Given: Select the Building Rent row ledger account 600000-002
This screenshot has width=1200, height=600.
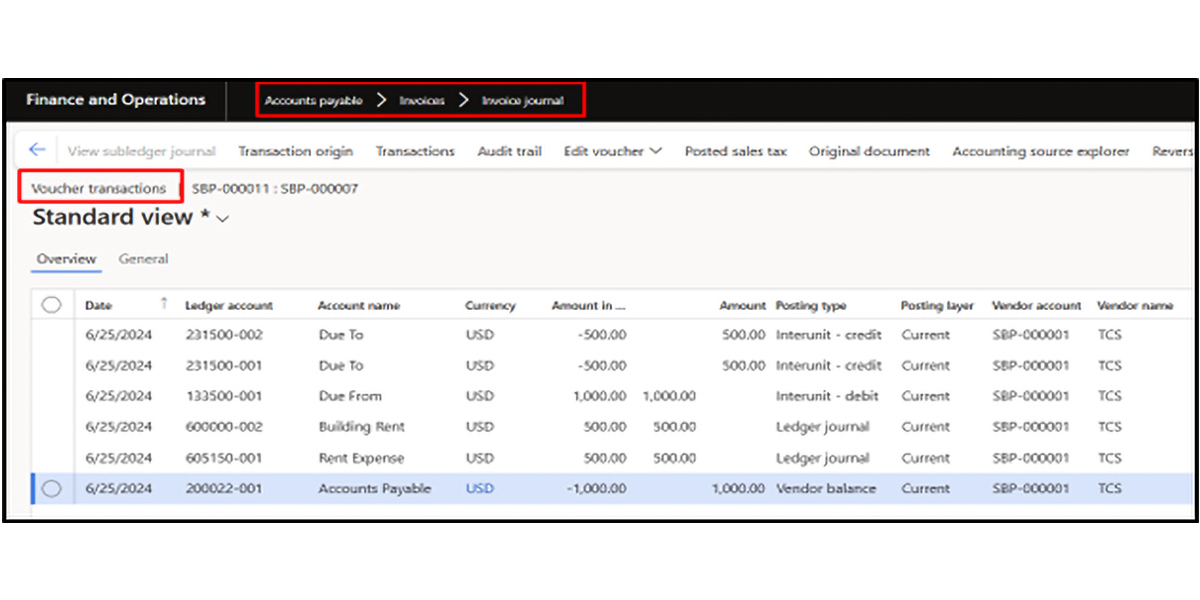Looking at the screenshot, I should coord(223,427).
